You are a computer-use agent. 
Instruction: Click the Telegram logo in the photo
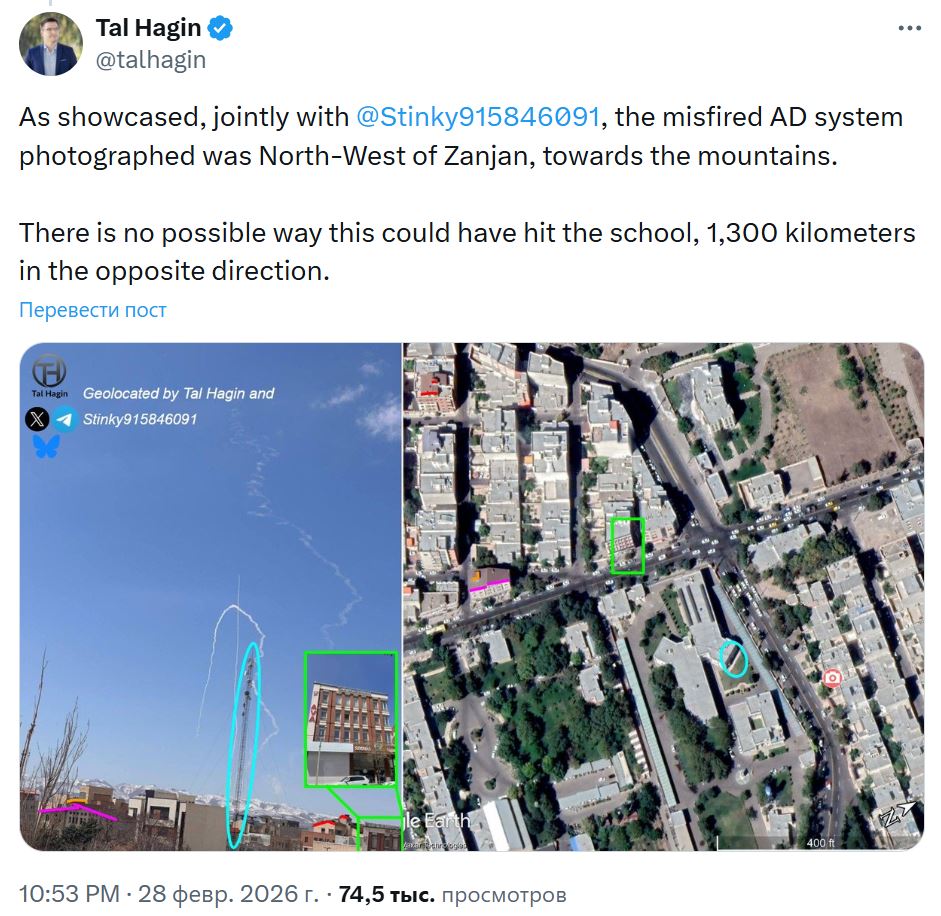(x=64, y=419)
